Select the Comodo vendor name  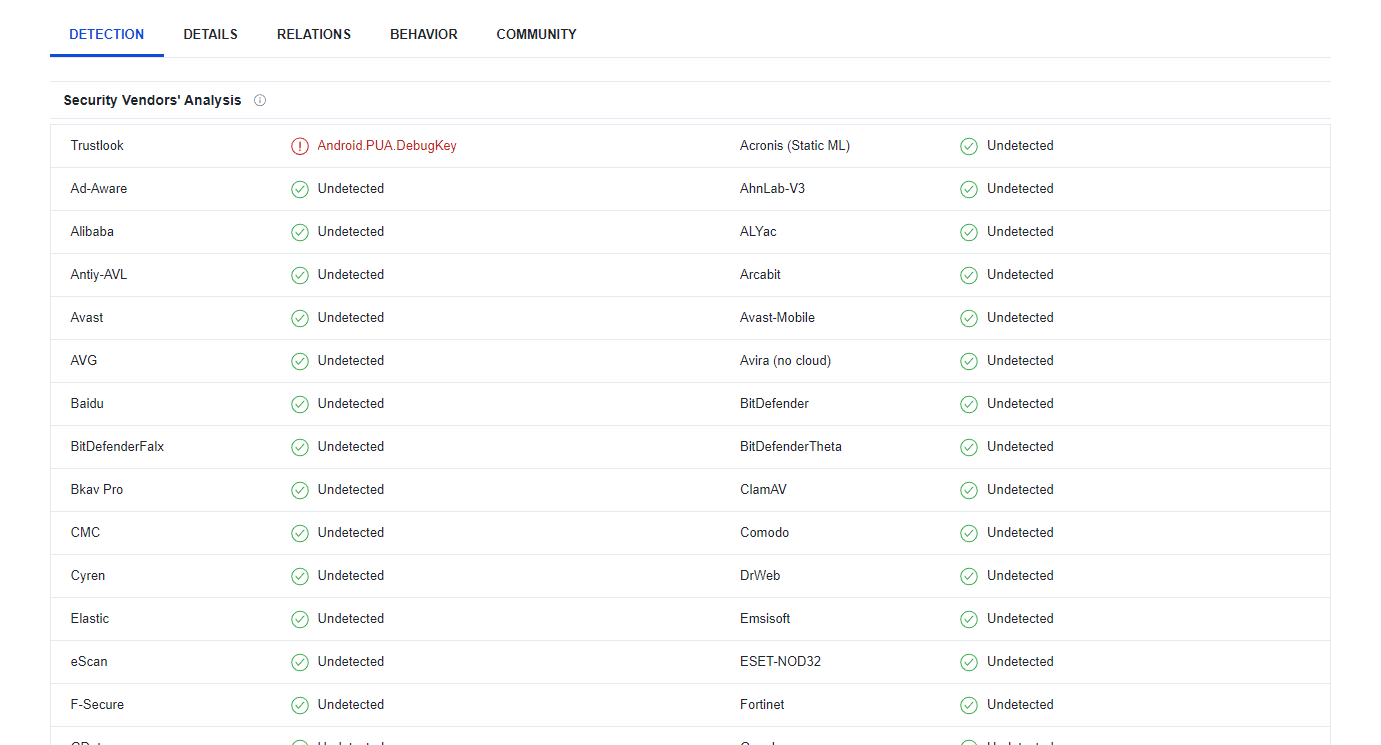tap(764, 533)
